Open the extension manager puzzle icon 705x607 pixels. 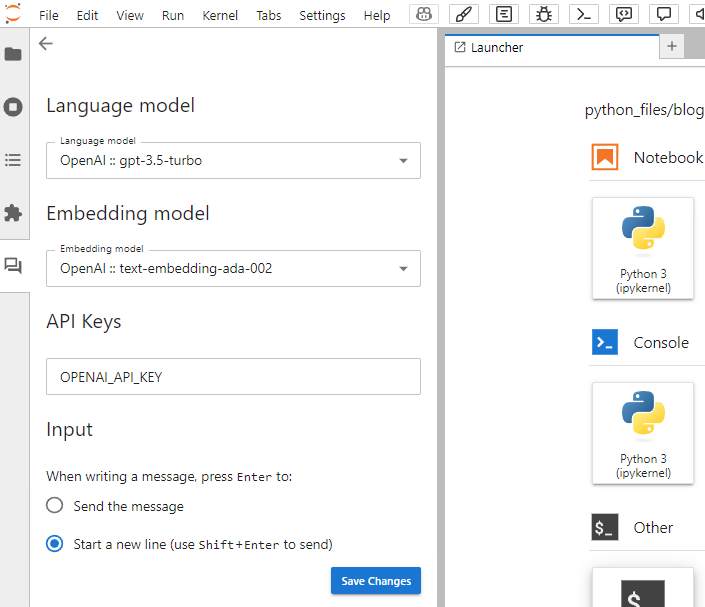[x=13, y=213]
